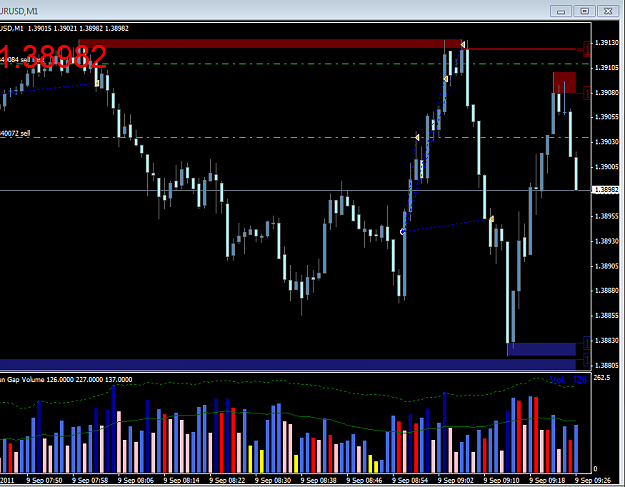
Task: Click the '40072 sell' order label
Action: pos(15,133)
